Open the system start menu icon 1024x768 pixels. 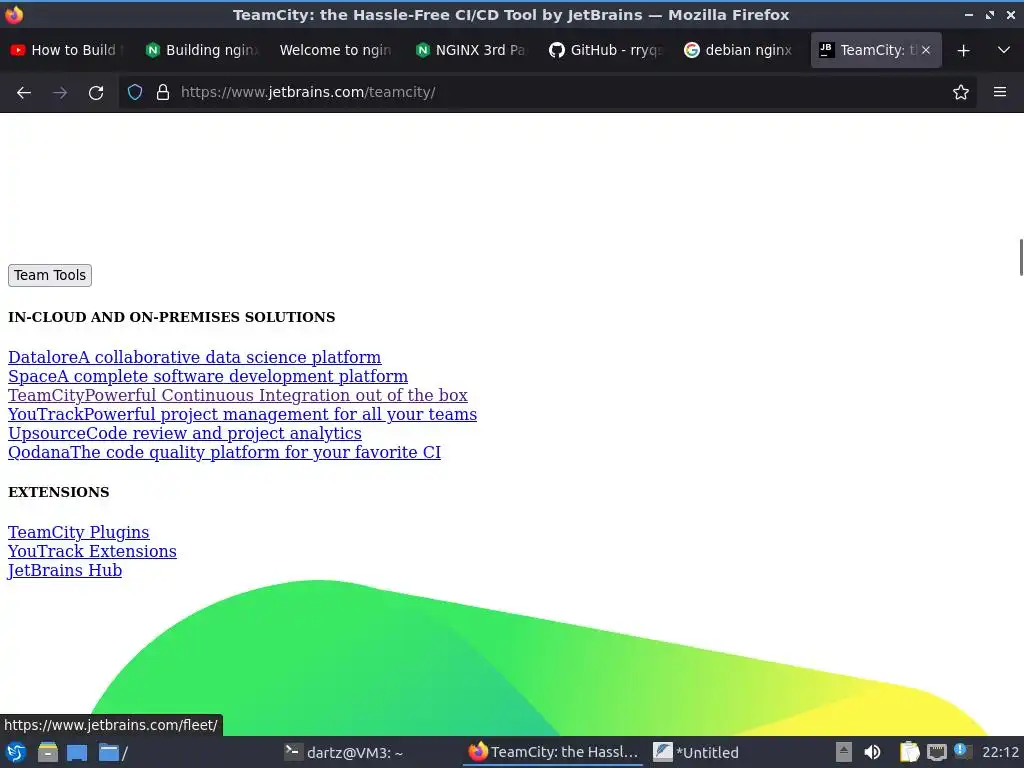coord(16,752)
